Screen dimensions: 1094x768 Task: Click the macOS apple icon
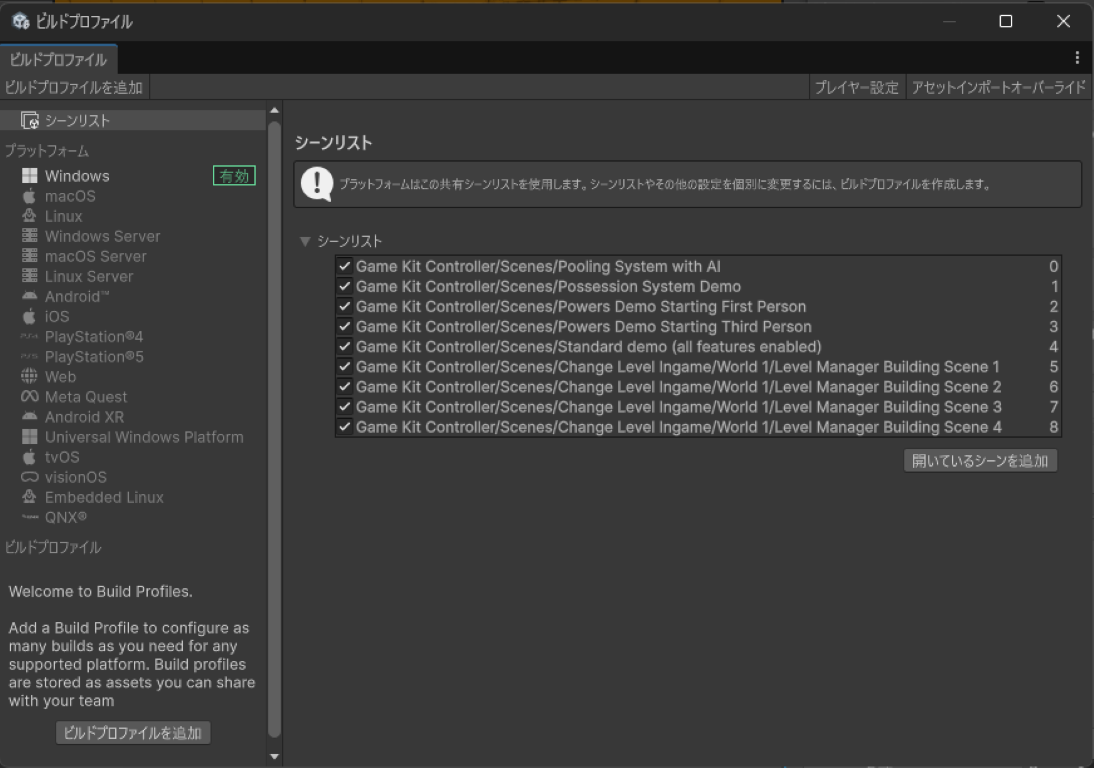pos(29,196)
